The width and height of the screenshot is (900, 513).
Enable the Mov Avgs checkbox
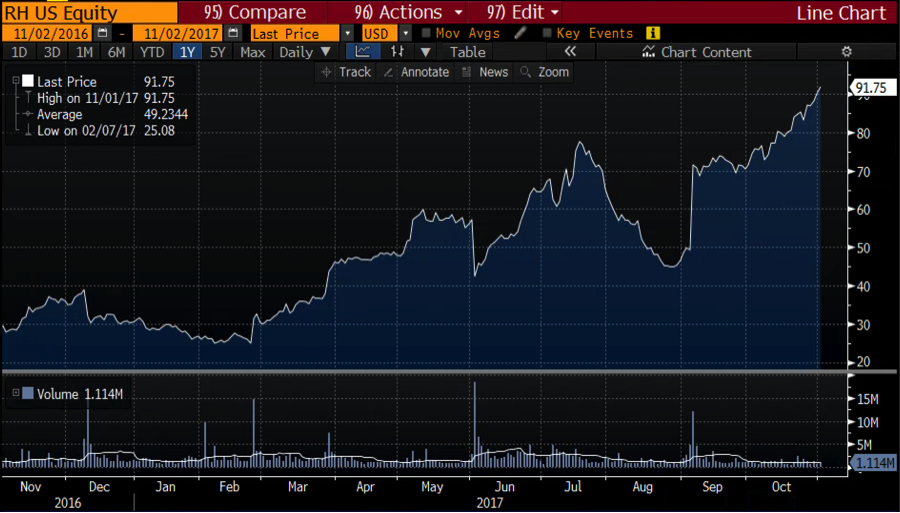point(427,33)
